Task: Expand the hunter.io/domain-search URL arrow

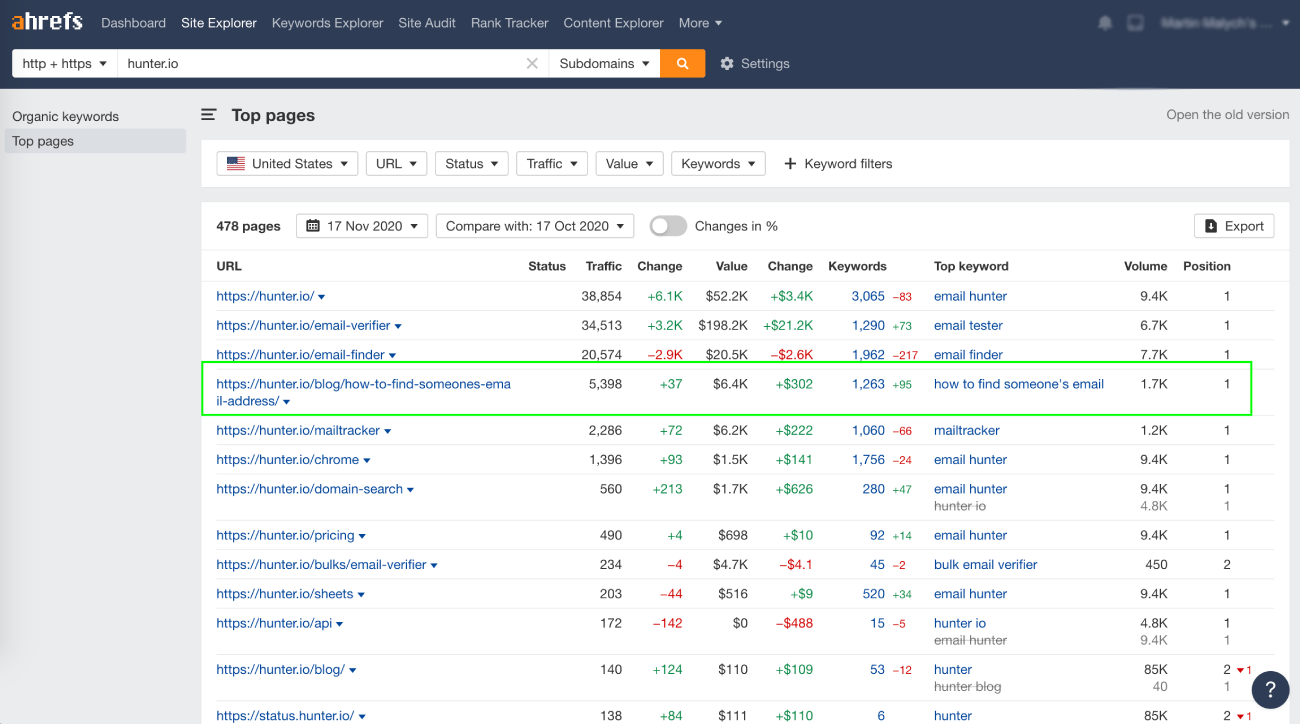Action: coord(410,490)
